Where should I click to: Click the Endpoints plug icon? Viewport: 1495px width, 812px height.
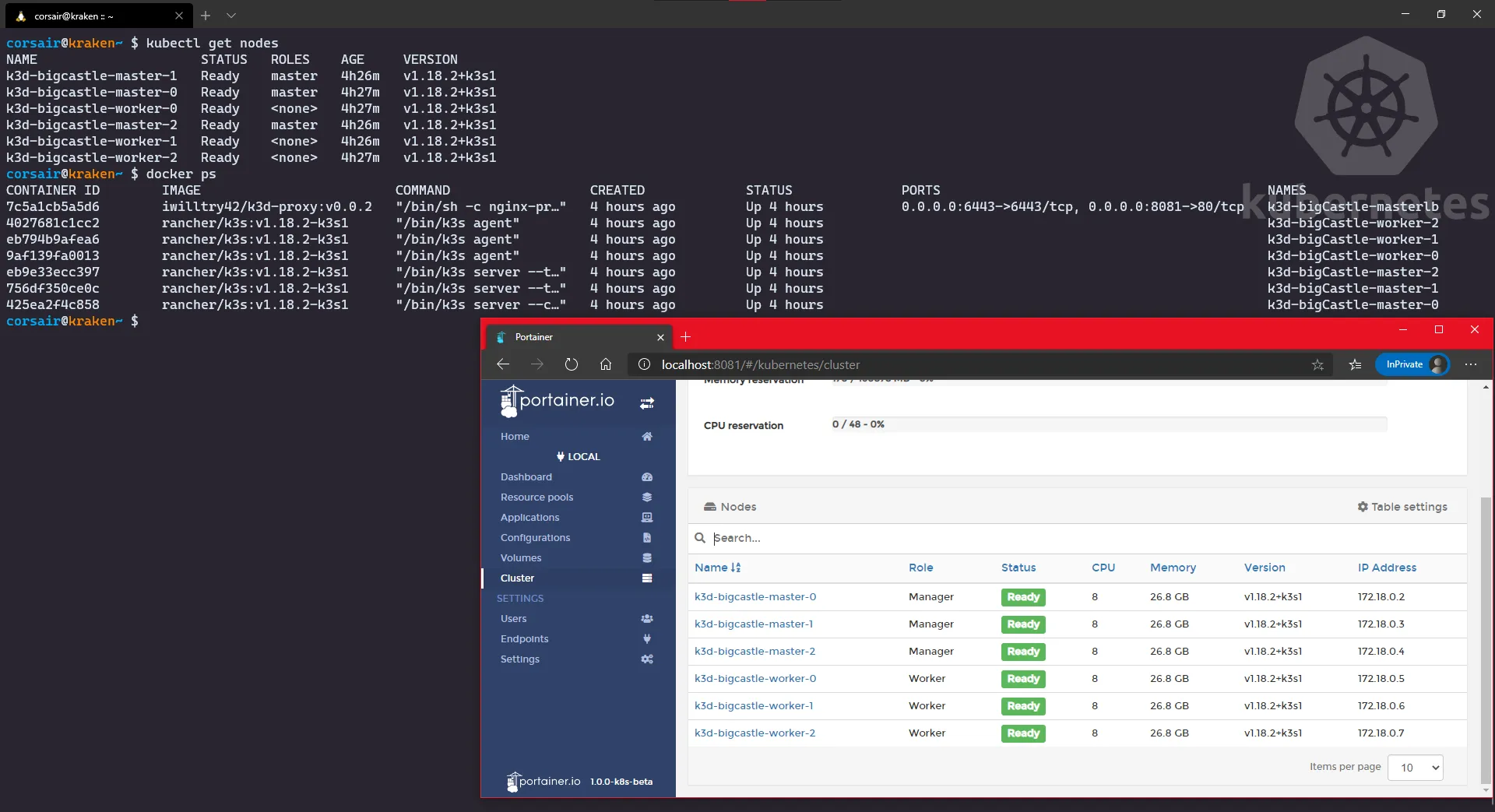646,639
